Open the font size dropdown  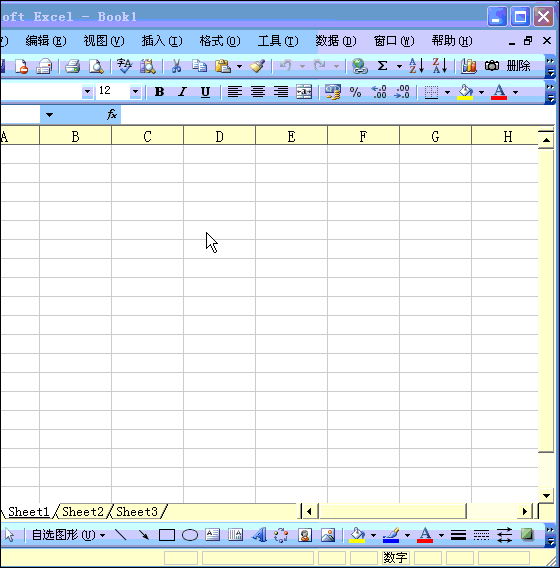[135, 92]
